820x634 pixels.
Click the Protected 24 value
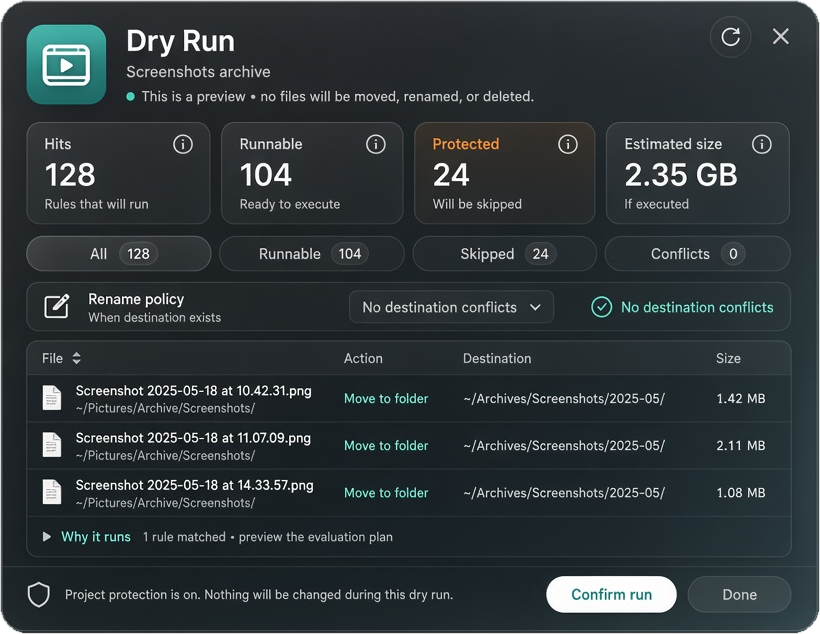click(x=451, y=175)
